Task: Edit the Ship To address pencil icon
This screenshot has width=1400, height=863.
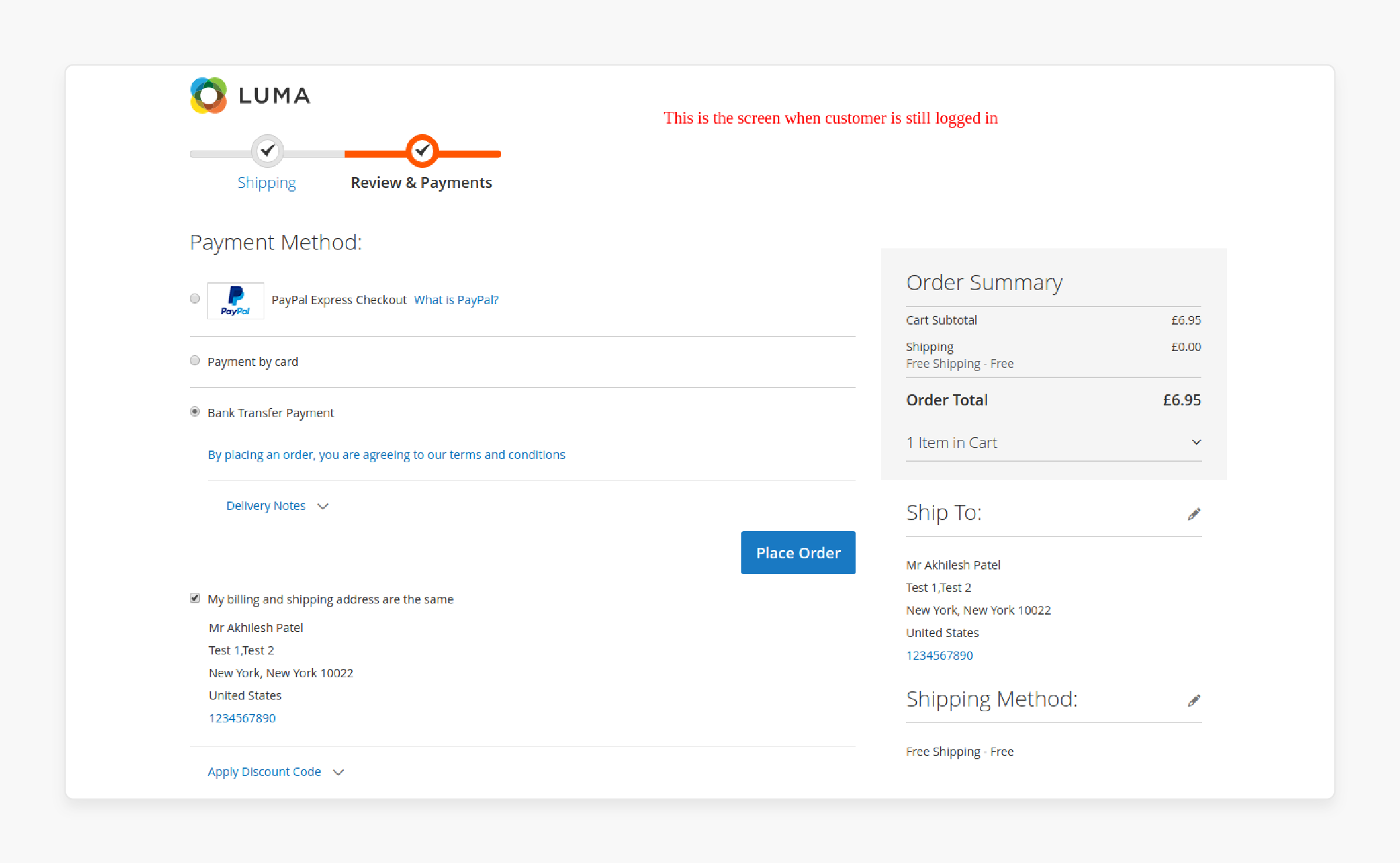Action: tap(1194, 514)
